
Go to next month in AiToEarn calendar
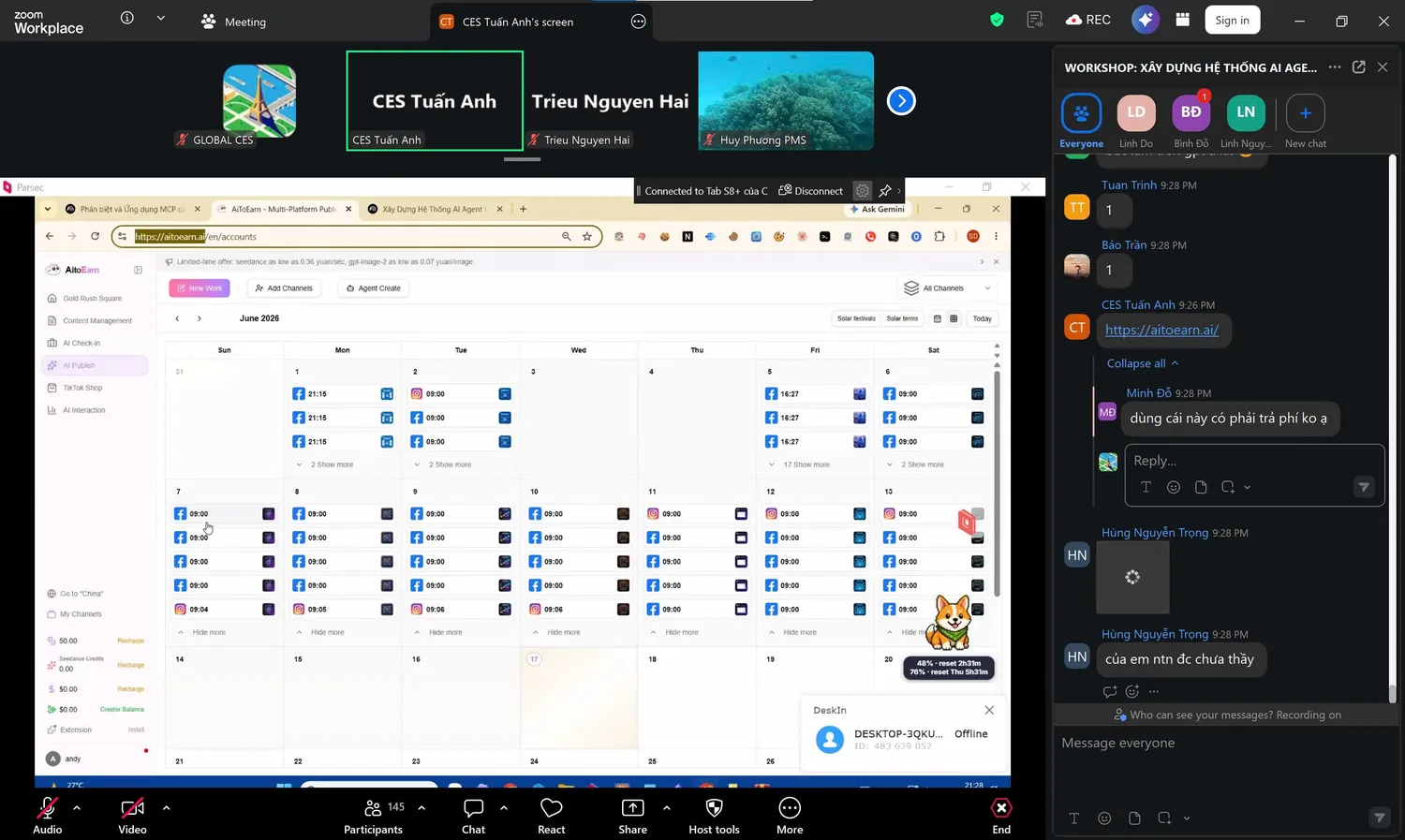200,318
